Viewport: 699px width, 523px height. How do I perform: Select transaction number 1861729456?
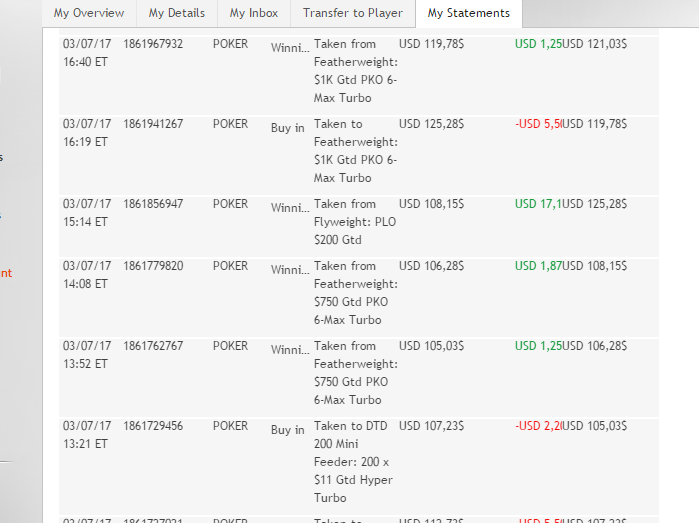coord(153,427)
